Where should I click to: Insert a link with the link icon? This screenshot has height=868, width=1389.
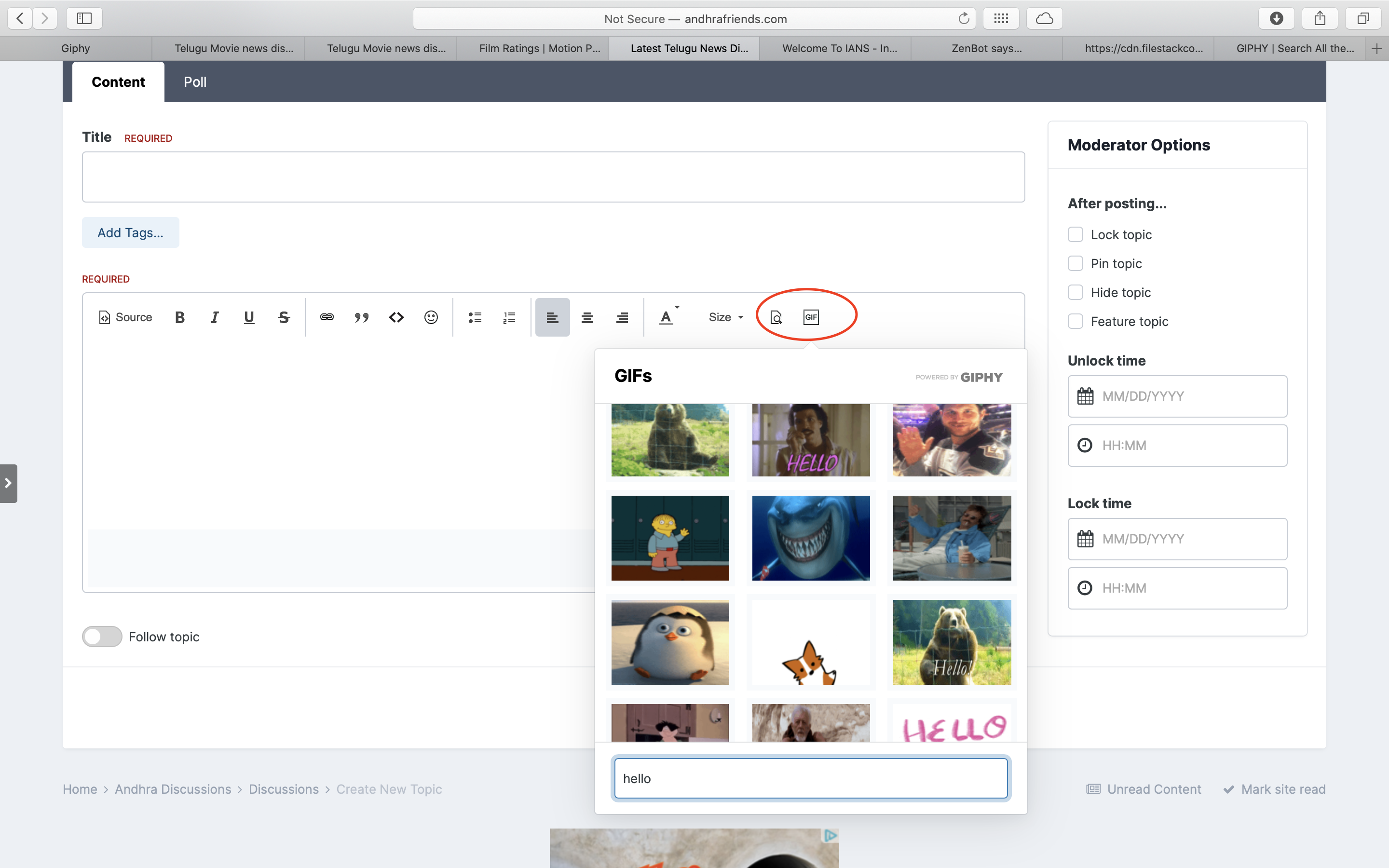point(327,317)
